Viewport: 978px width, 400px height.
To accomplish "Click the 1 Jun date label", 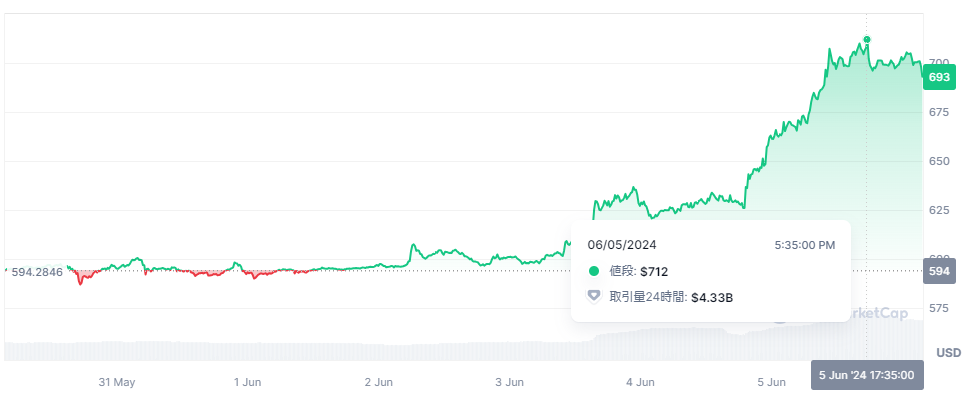I will (x=247, y=382).
